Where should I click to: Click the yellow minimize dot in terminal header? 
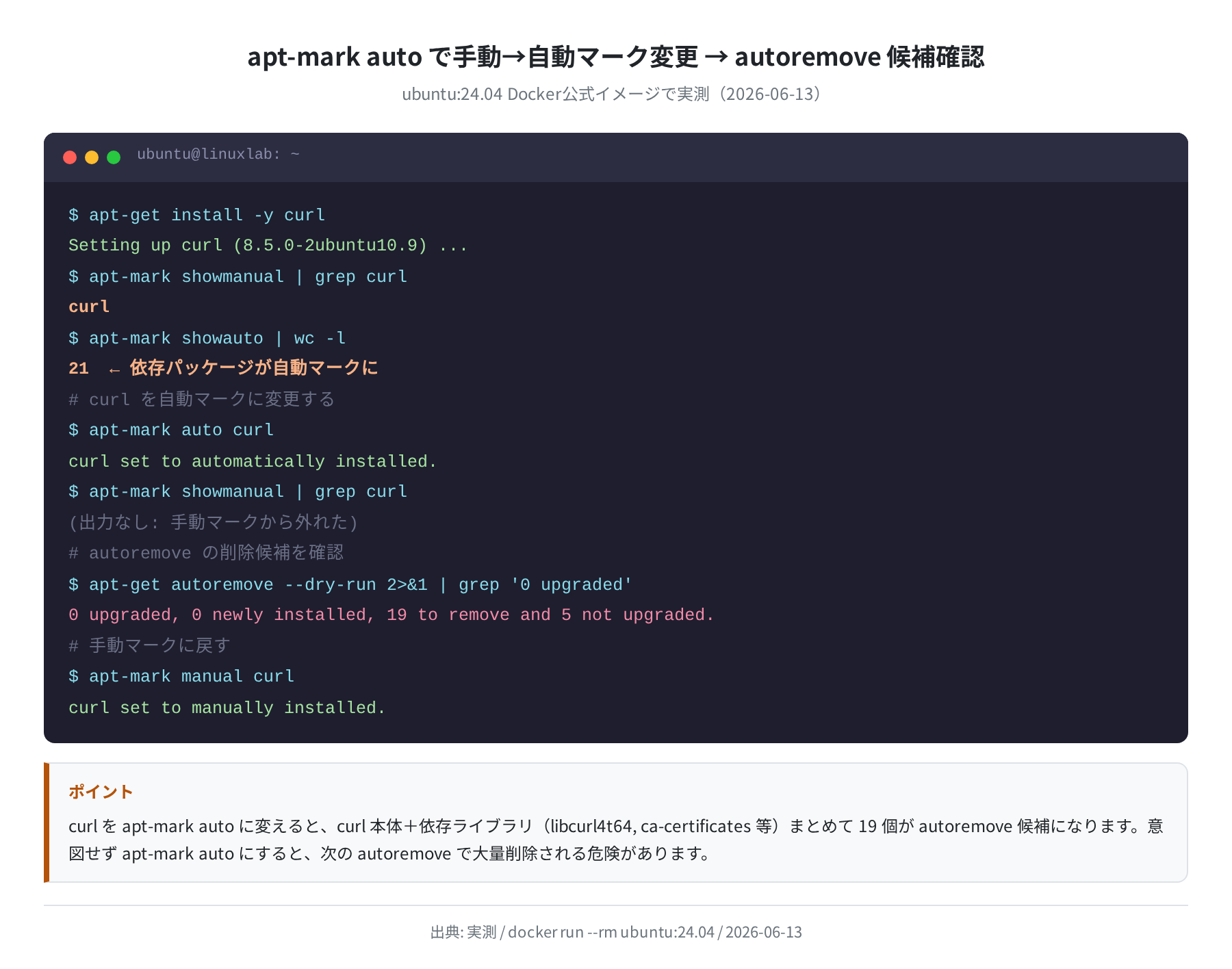[x=92, y=157]
